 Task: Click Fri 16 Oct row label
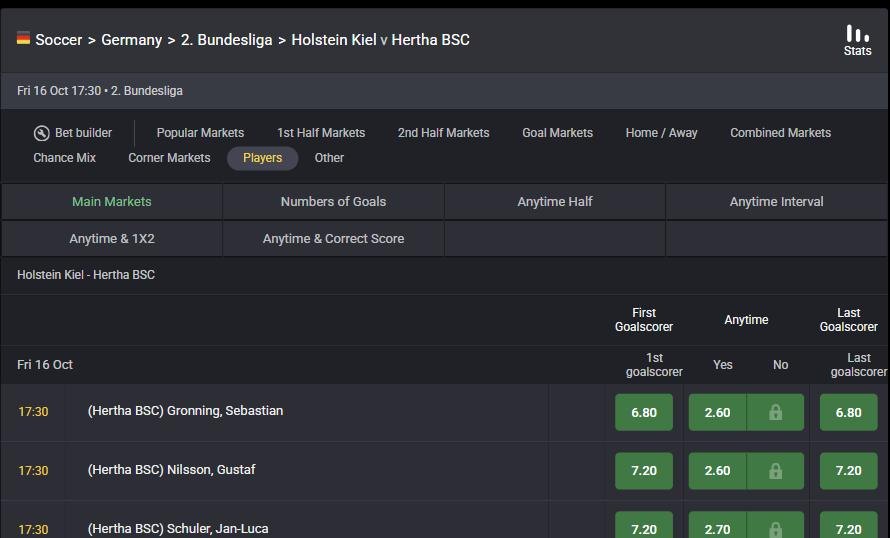(45, 365)
